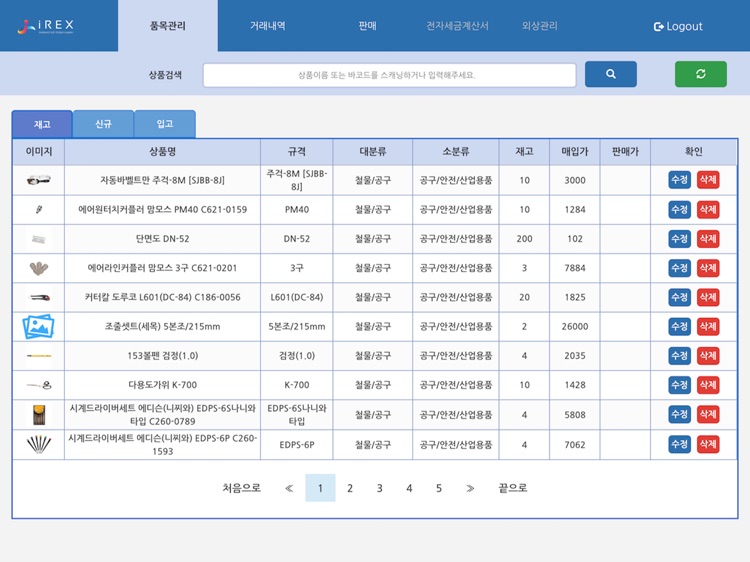750x562 pixels.
Task: Click the 상품명 column header
Action: coord(163,152)
